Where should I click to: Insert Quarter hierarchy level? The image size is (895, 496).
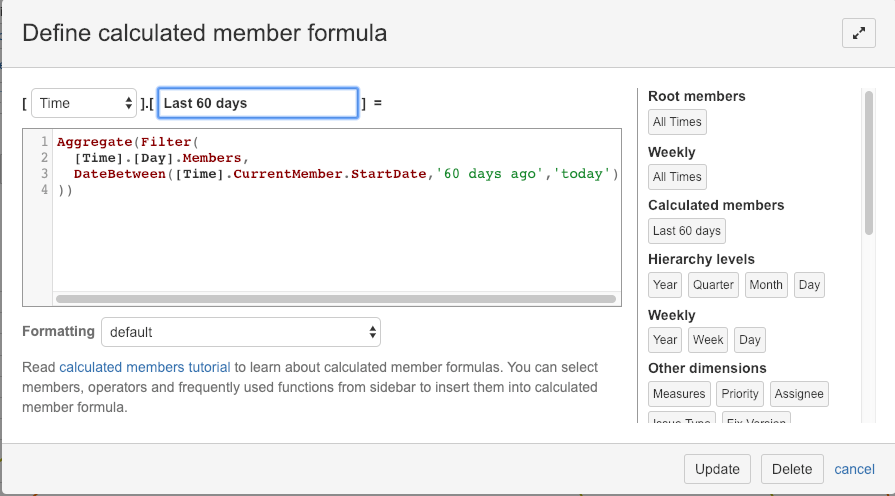(x=713, y=285)
